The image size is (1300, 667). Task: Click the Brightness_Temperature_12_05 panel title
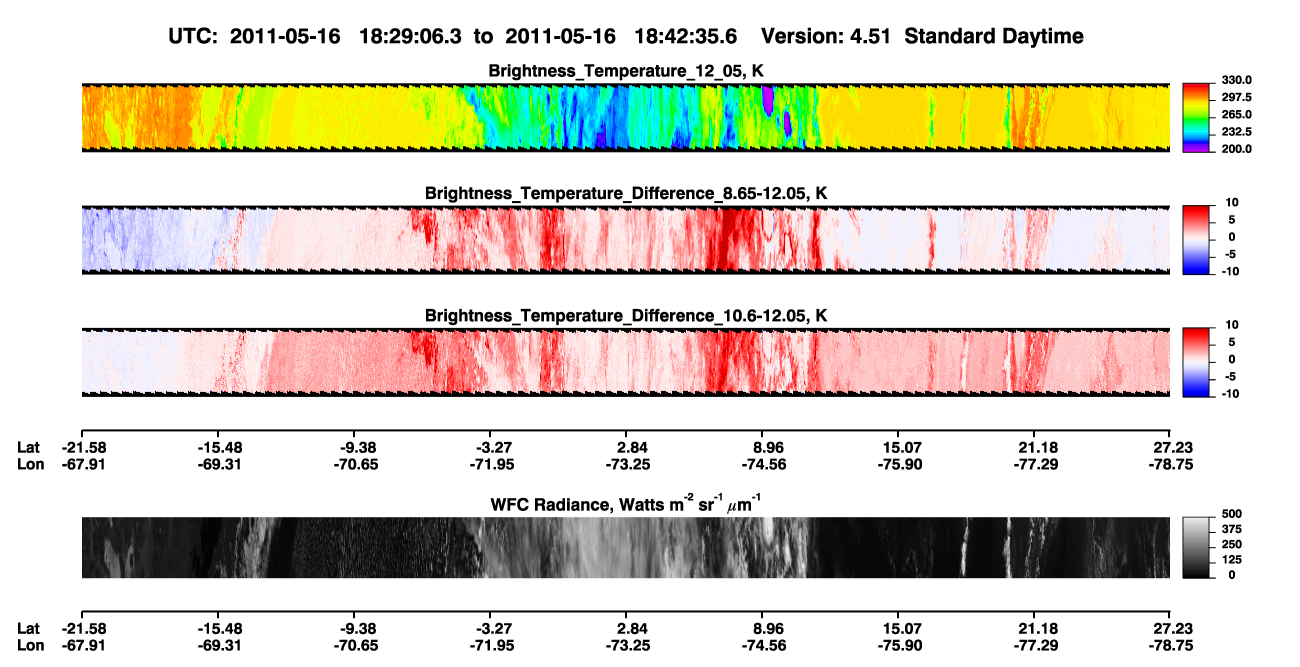[x=626, y=71]
